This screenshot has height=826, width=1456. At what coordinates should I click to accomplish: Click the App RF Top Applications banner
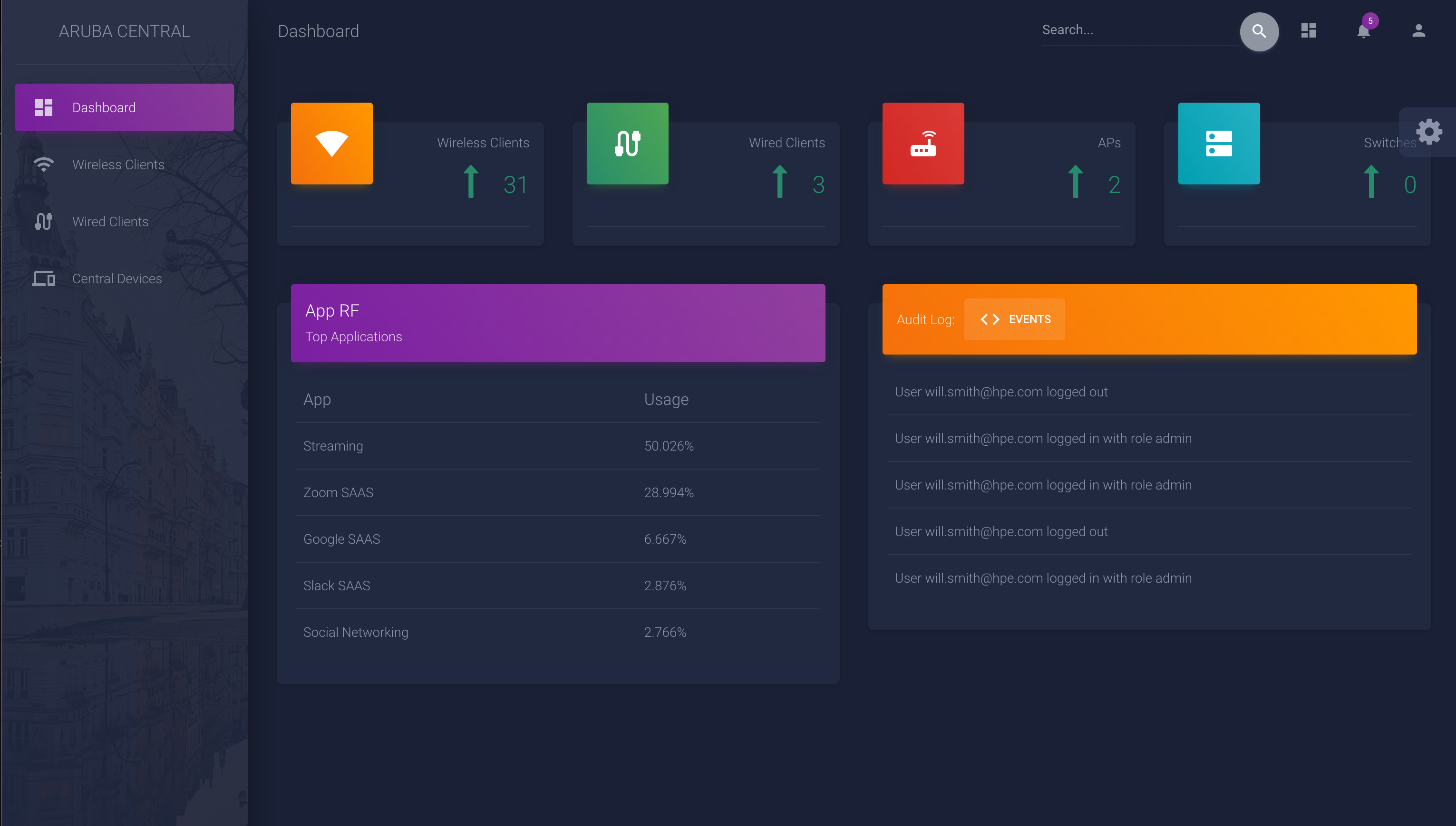coord(558,323)
